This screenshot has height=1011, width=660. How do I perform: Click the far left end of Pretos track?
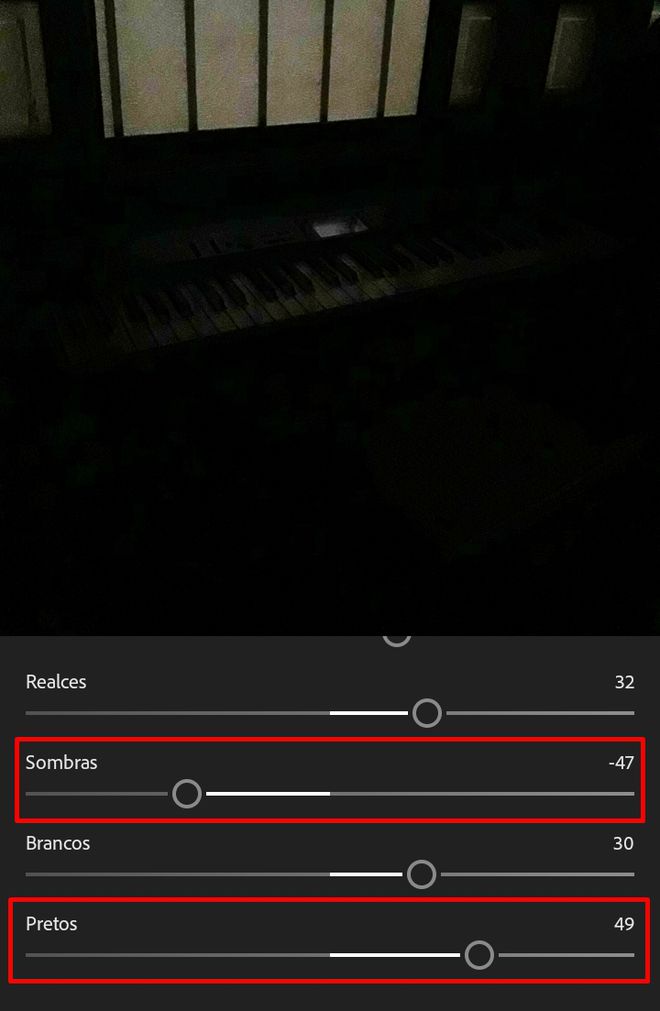[29, 955]
